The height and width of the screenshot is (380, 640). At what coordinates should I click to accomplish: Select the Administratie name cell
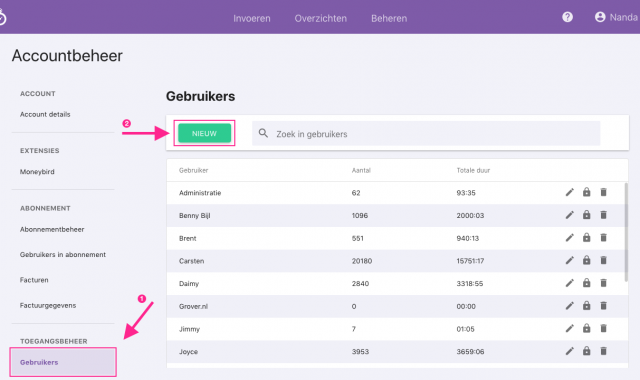pos(200,193)
